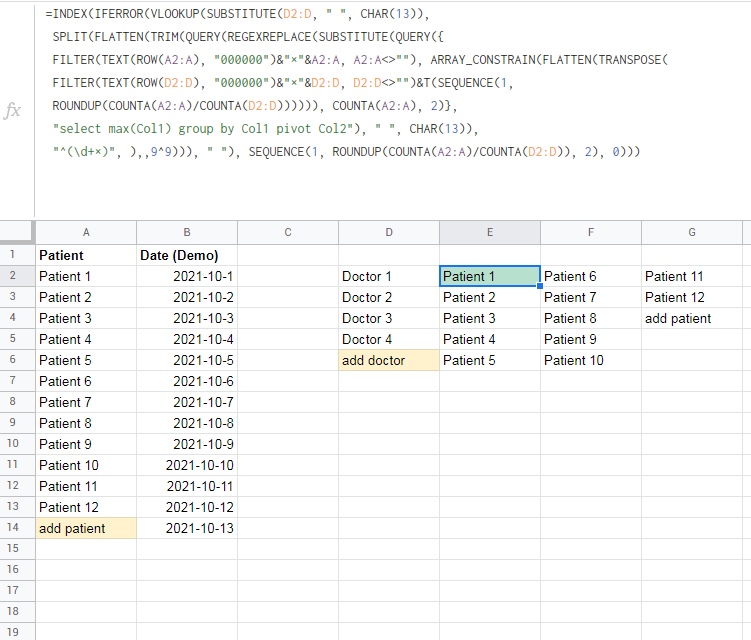Select column G header
This screenshot has width=751, height=640.
click(692, 232)
